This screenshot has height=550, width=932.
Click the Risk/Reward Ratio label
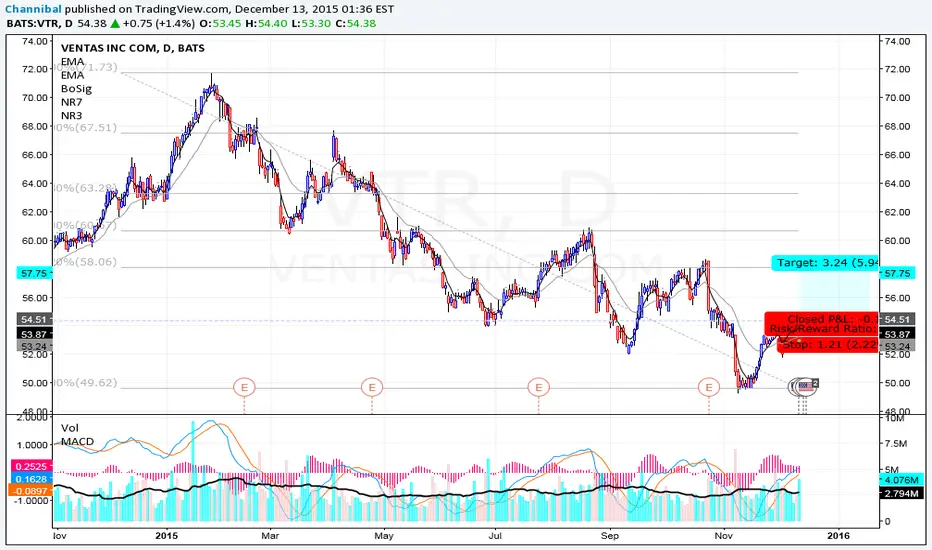click(x=823, y=329)
